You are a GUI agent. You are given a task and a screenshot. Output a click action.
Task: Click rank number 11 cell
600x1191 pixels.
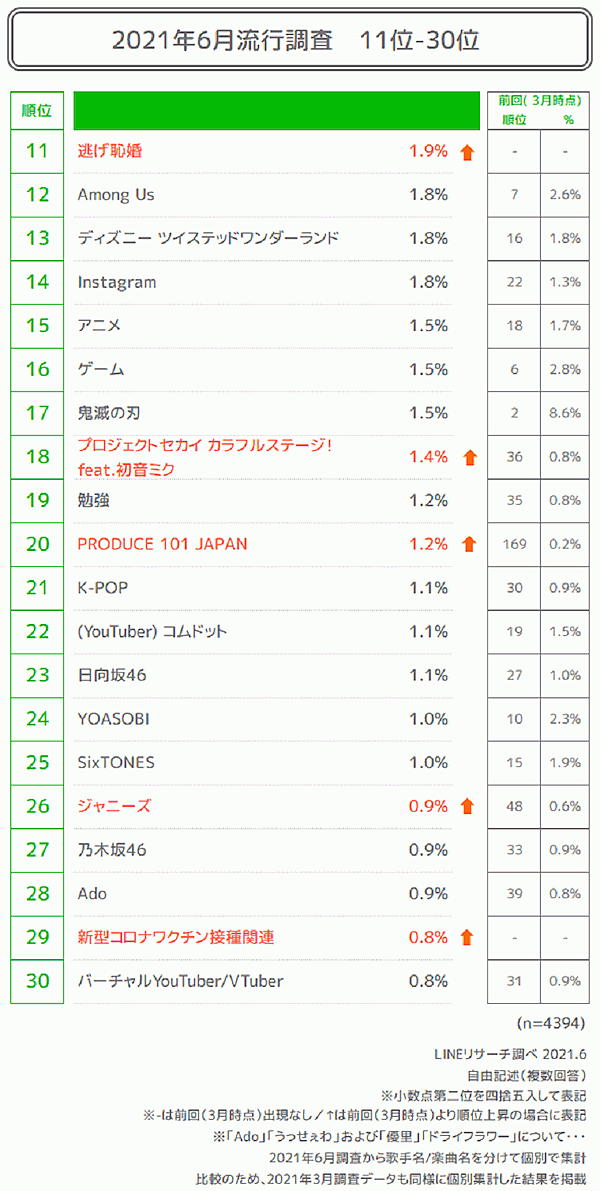(37, 152)
